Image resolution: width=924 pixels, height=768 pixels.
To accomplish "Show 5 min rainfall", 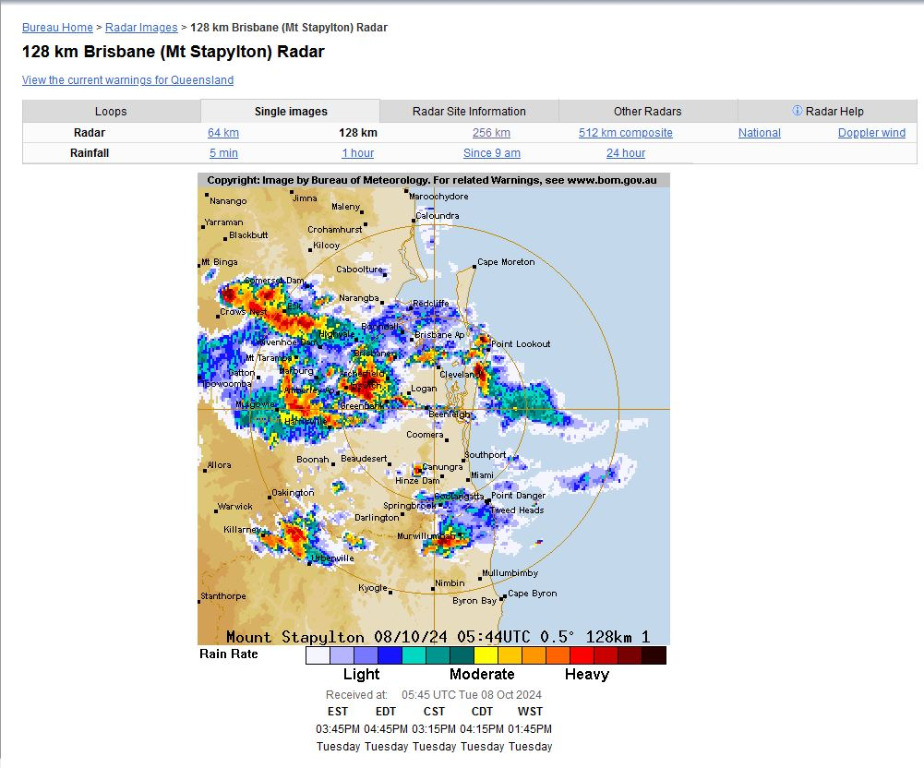I will pyautogui.click(x=223, y=153).
